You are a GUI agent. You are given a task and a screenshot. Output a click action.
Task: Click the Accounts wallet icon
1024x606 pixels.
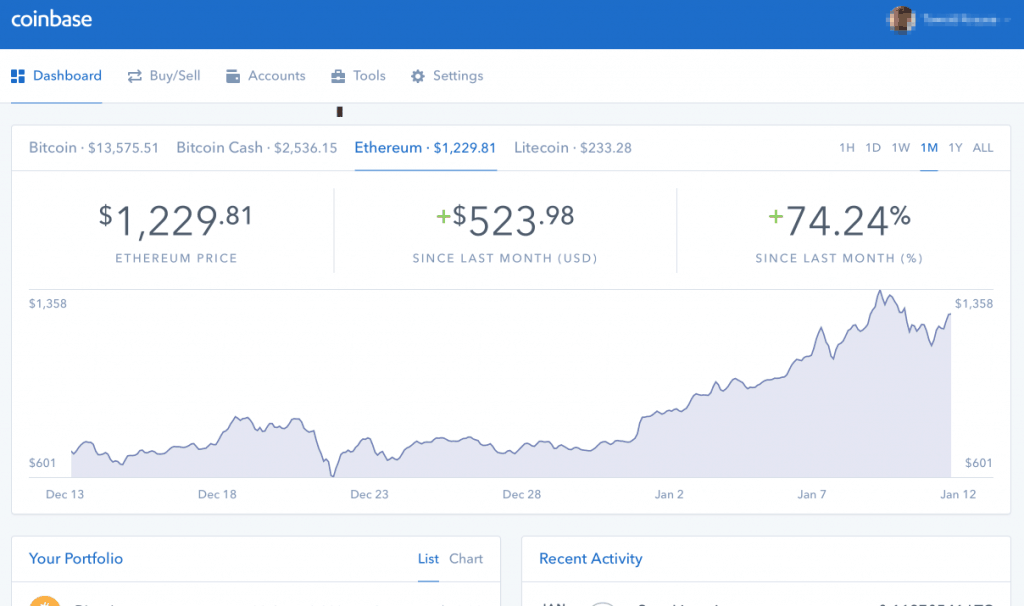point(232,76)
